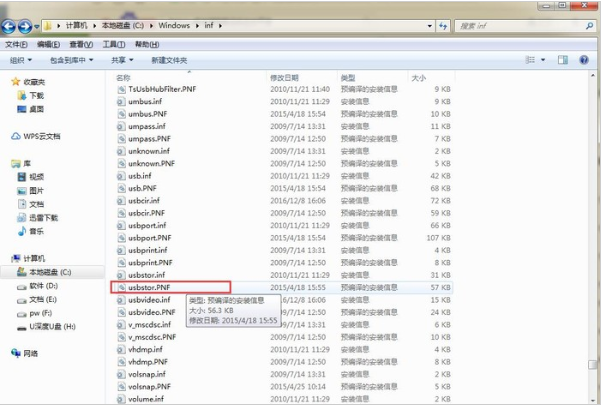
Task: Open 桌面 in the favorites sidebar
Action: pyautogui.click(x=35, y=108)
